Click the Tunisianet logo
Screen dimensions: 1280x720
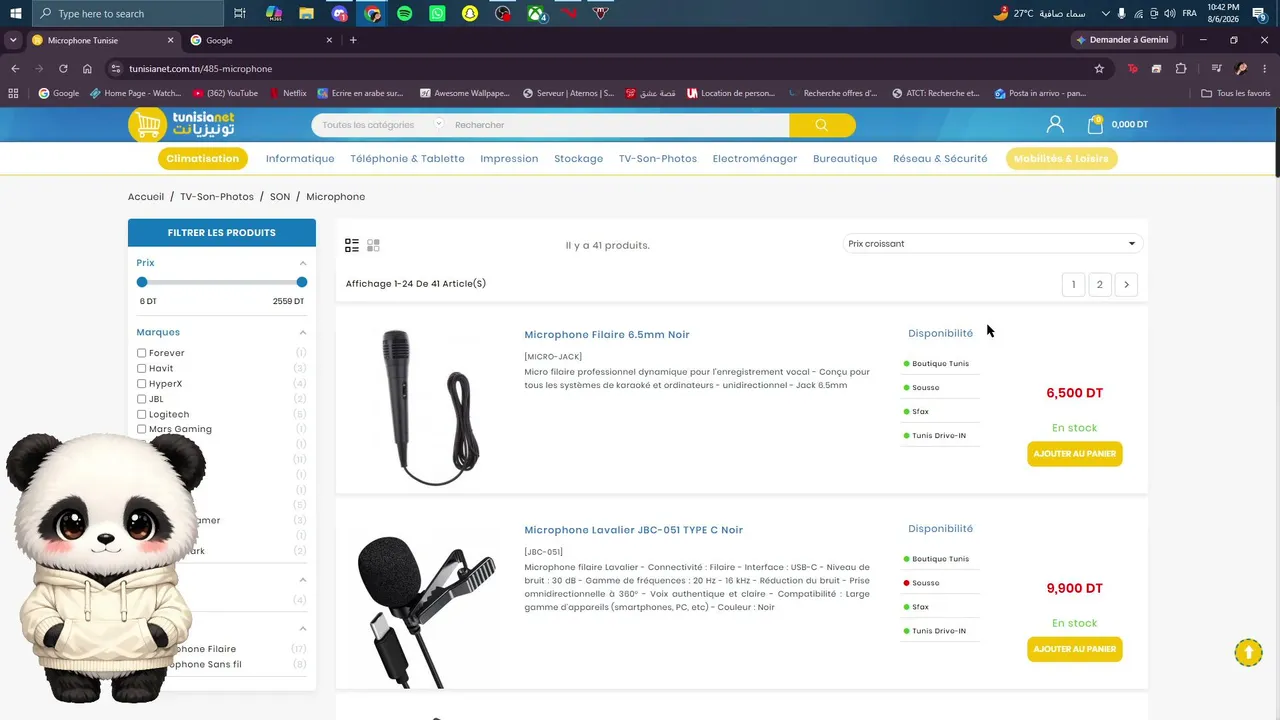pos(182,124)
